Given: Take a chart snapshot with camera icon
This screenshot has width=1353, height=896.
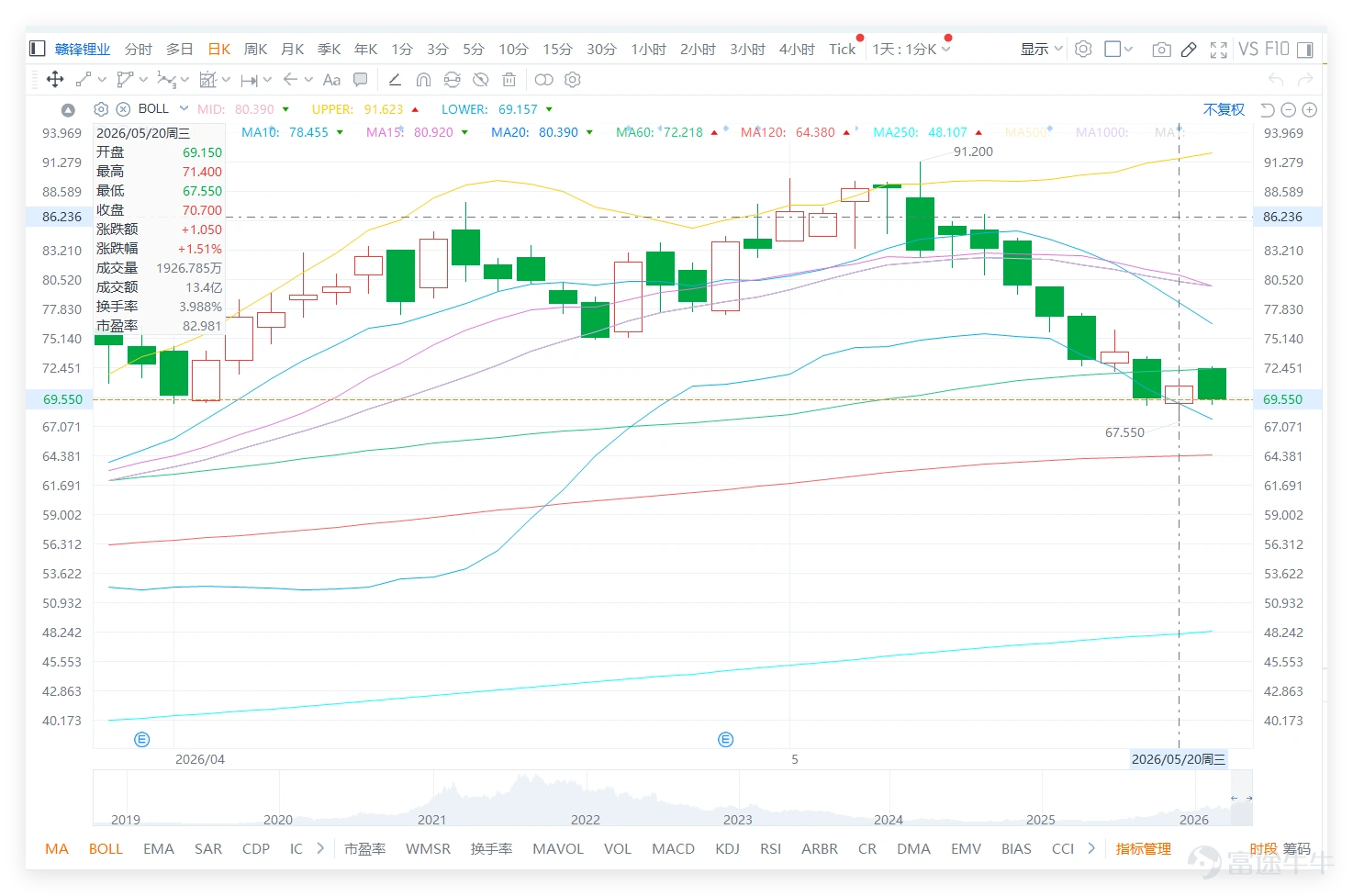Looking at the screenshot, I should click(1161, 50).
